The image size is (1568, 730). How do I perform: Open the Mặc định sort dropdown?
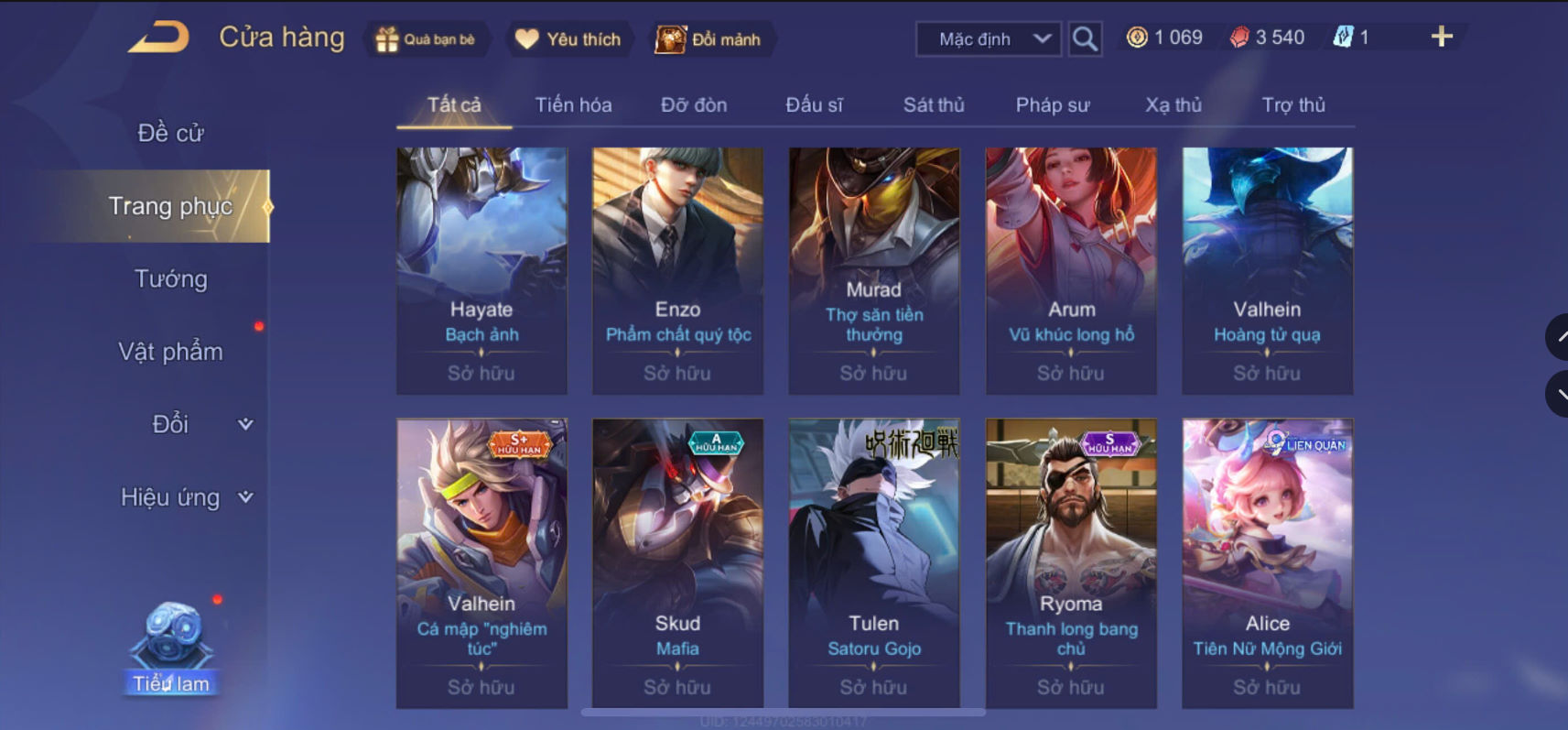coord(989,38)
